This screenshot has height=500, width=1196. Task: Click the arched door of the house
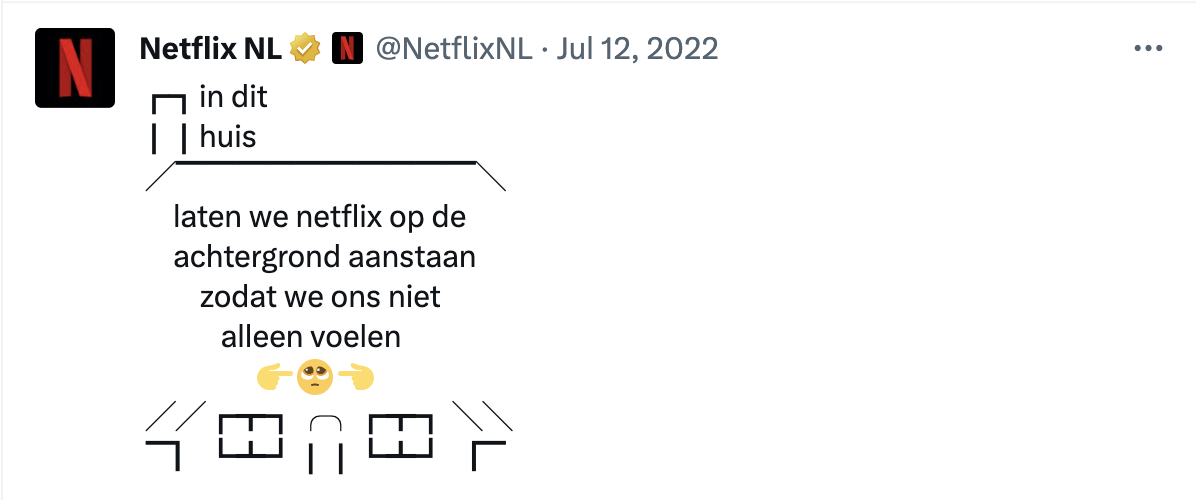coord(326,444)
